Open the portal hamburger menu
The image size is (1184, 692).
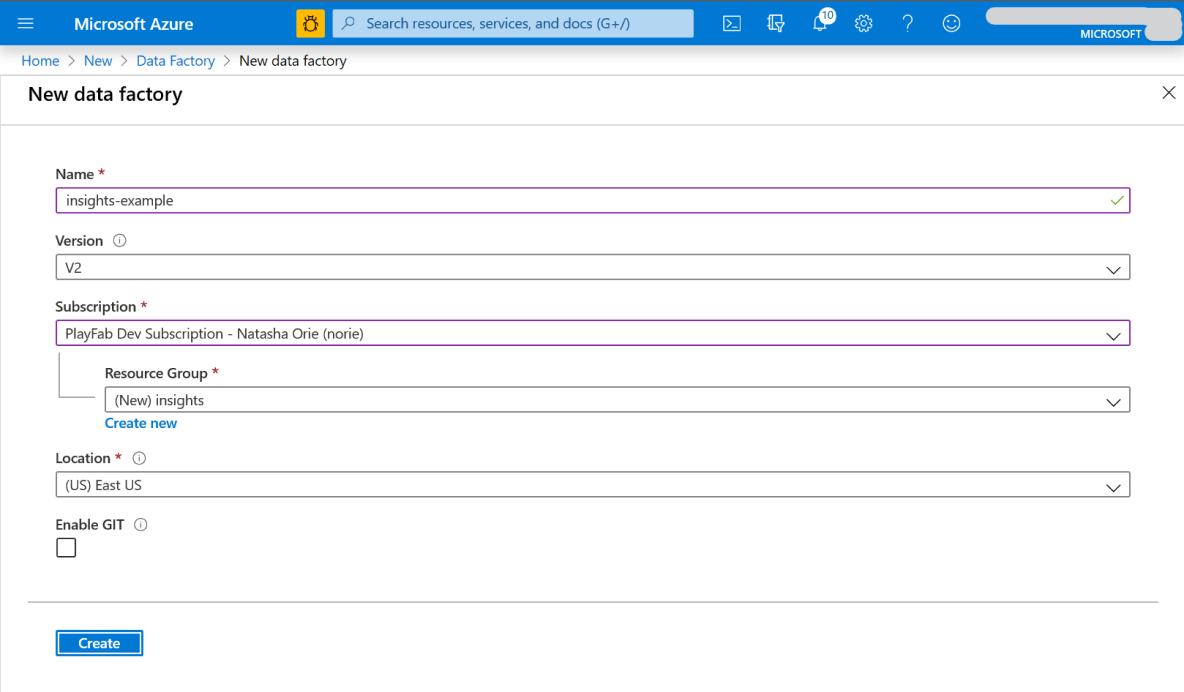coord(26,23)
